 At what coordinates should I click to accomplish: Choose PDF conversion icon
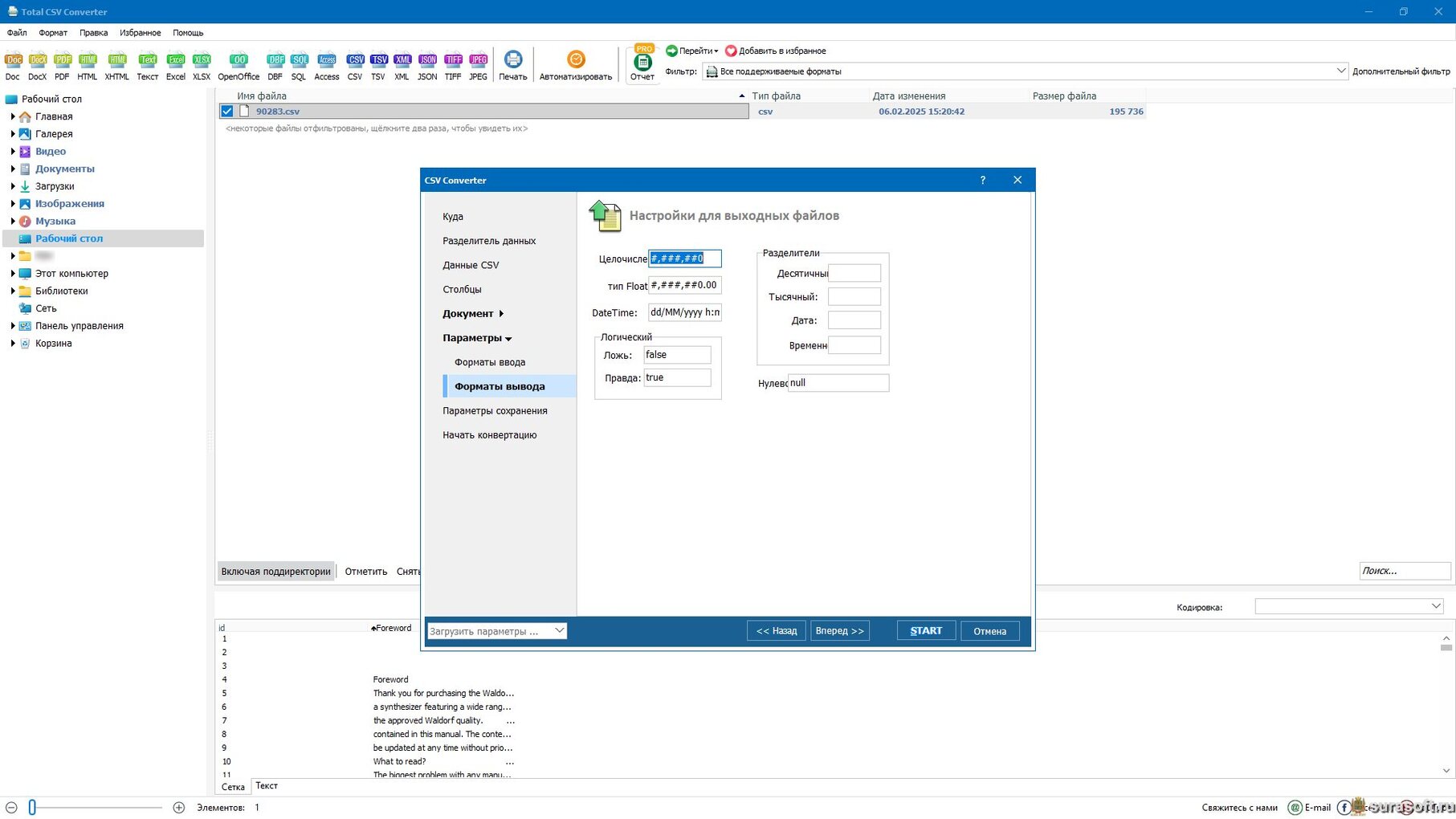tap(63, 66)
